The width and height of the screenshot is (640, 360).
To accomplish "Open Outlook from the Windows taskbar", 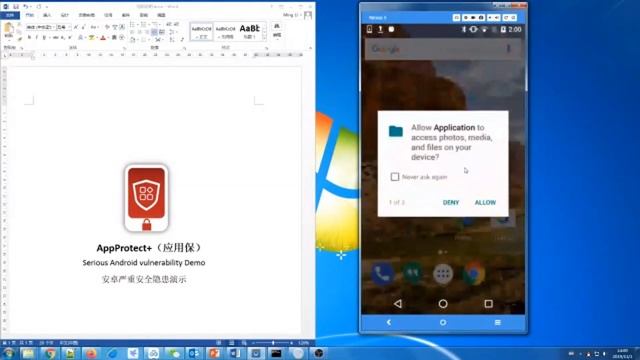I will coord(194,353).
